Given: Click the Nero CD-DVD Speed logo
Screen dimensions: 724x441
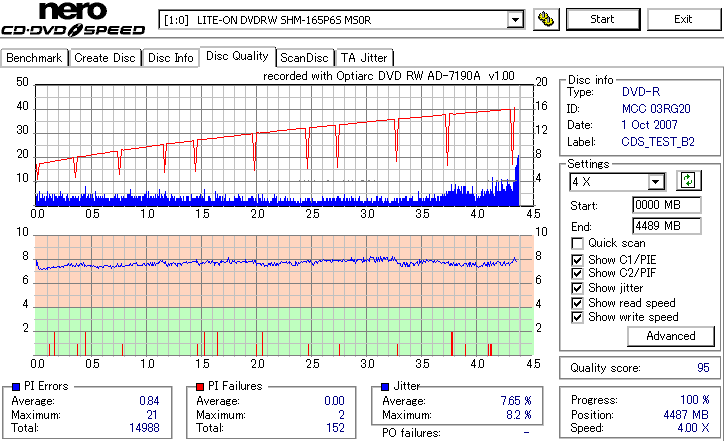Looking at the screenshot, I should 73,19.
